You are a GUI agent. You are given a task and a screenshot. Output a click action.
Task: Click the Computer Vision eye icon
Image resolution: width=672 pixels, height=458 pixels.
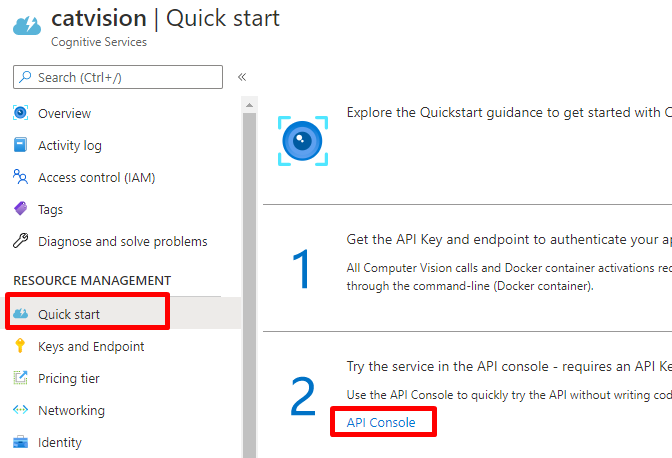tap(302, 140)
